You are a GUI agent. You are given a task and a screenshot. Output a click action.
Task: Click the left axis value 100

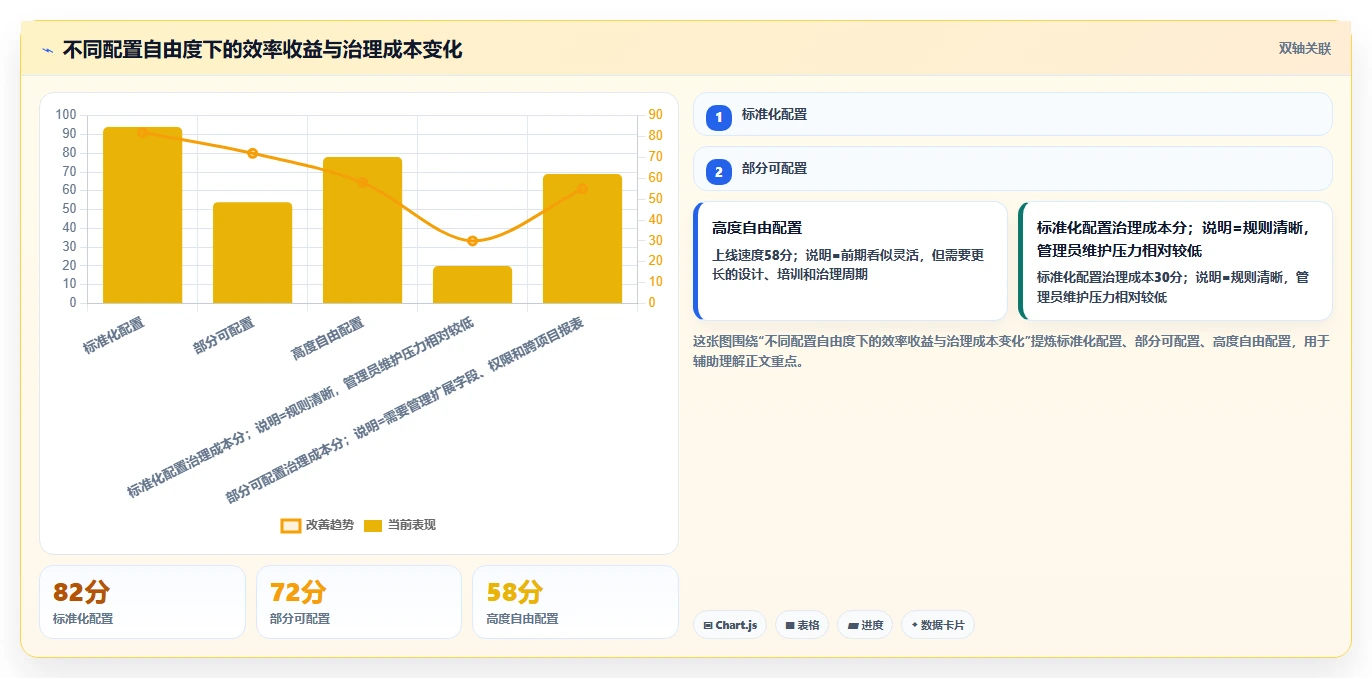click(x=66, y=115)
